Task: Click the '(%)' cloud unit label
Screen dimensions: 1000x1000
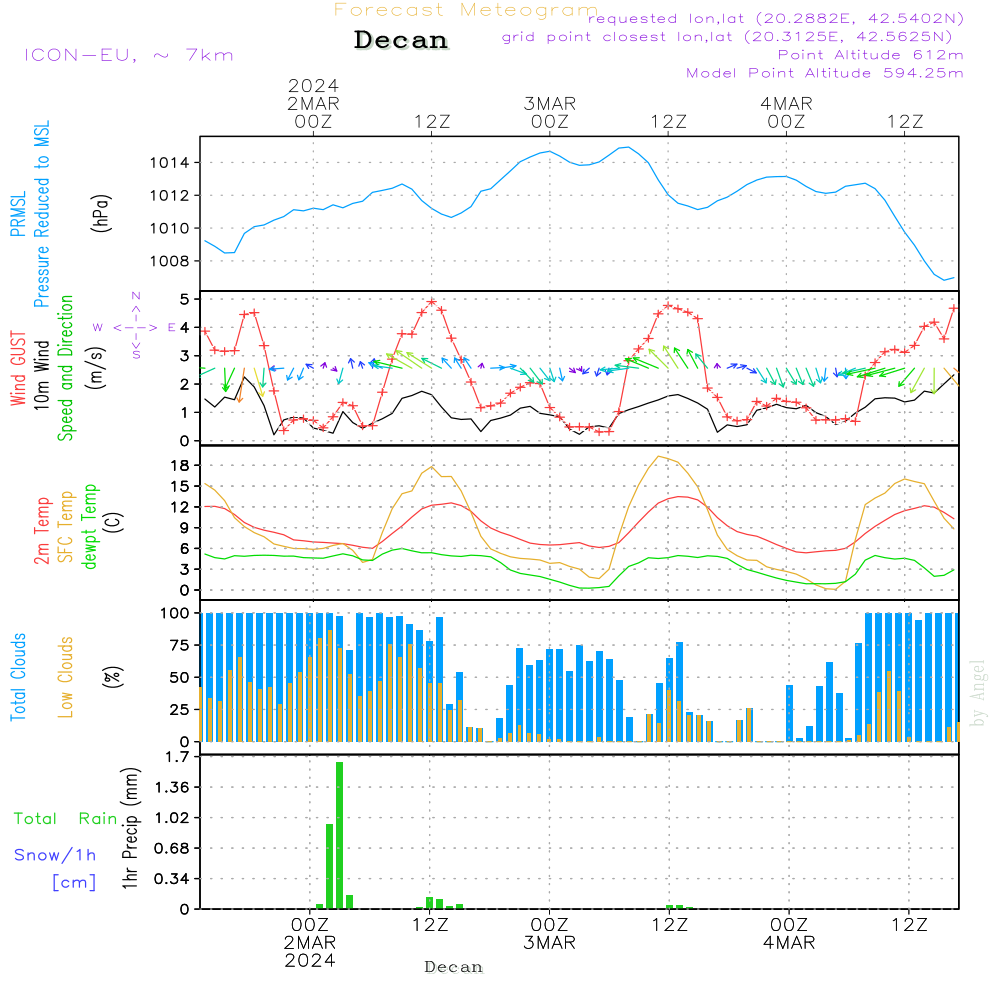Action: click(113, 677)
